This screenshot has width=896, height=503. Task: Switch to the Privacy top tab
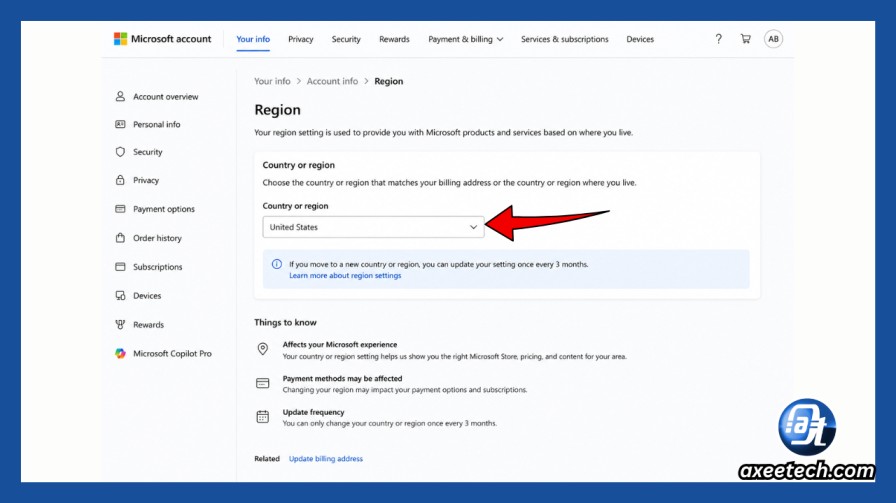coord(301,39)
